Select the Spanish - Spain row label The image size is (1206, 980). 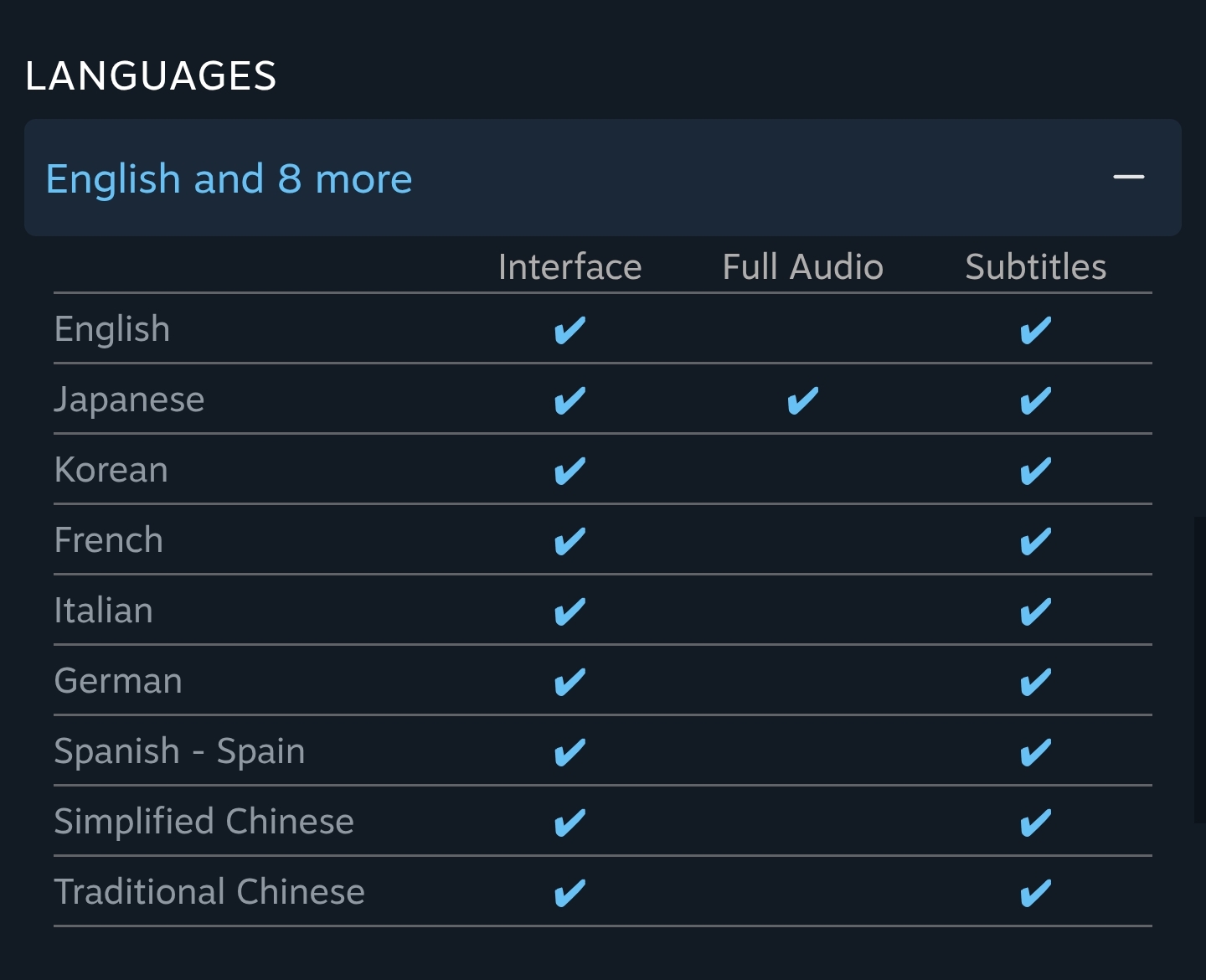(x=179, y=751)
